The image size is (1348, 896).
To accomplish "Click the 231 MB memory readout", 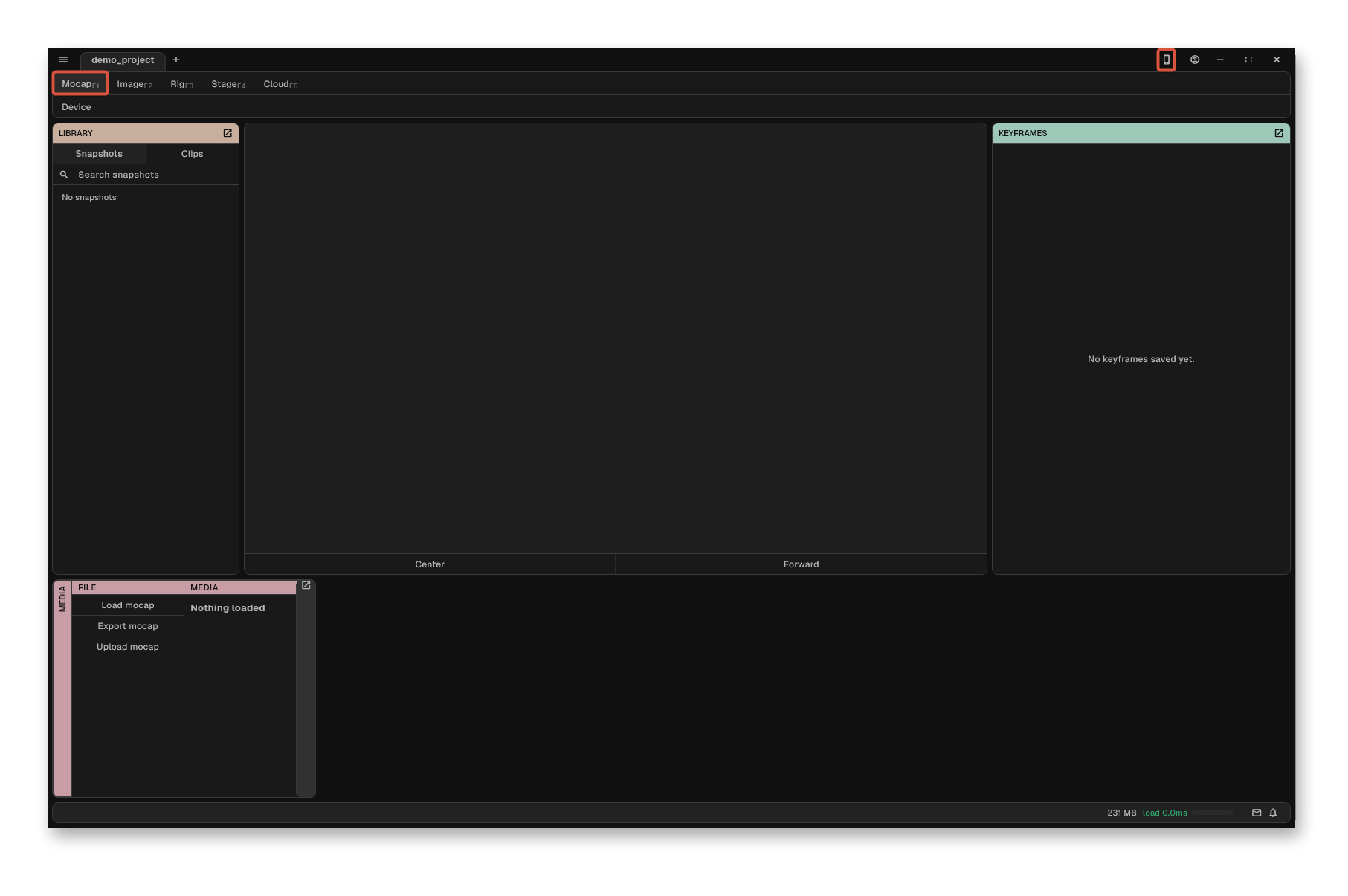I will coord(1121,813).
